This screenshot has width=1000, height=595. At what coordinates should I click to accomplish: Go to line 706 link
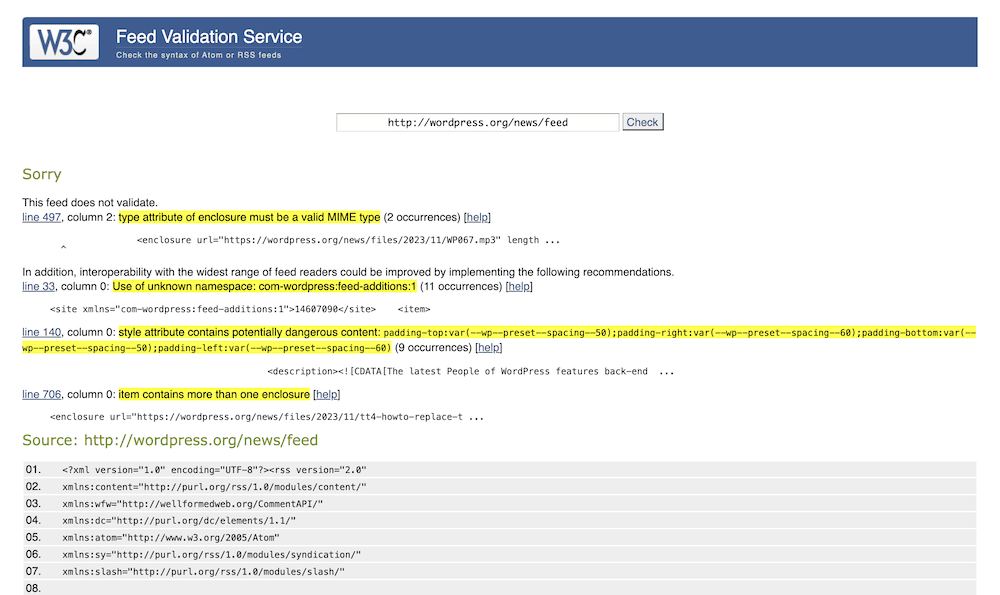42,394
